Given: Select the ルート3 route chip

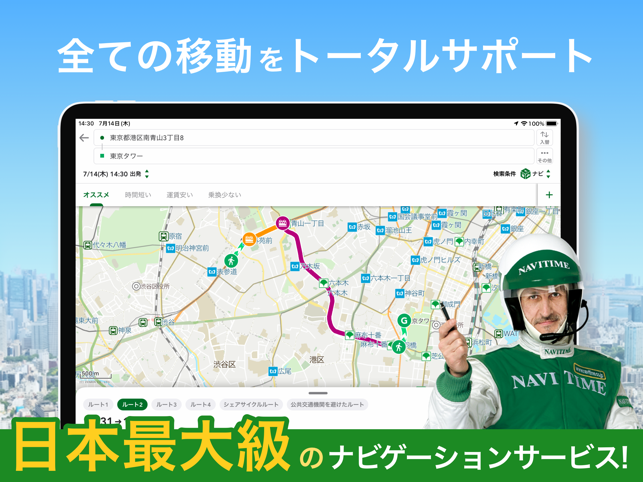Looking at the screenshot, I should [x=166, y=404].
